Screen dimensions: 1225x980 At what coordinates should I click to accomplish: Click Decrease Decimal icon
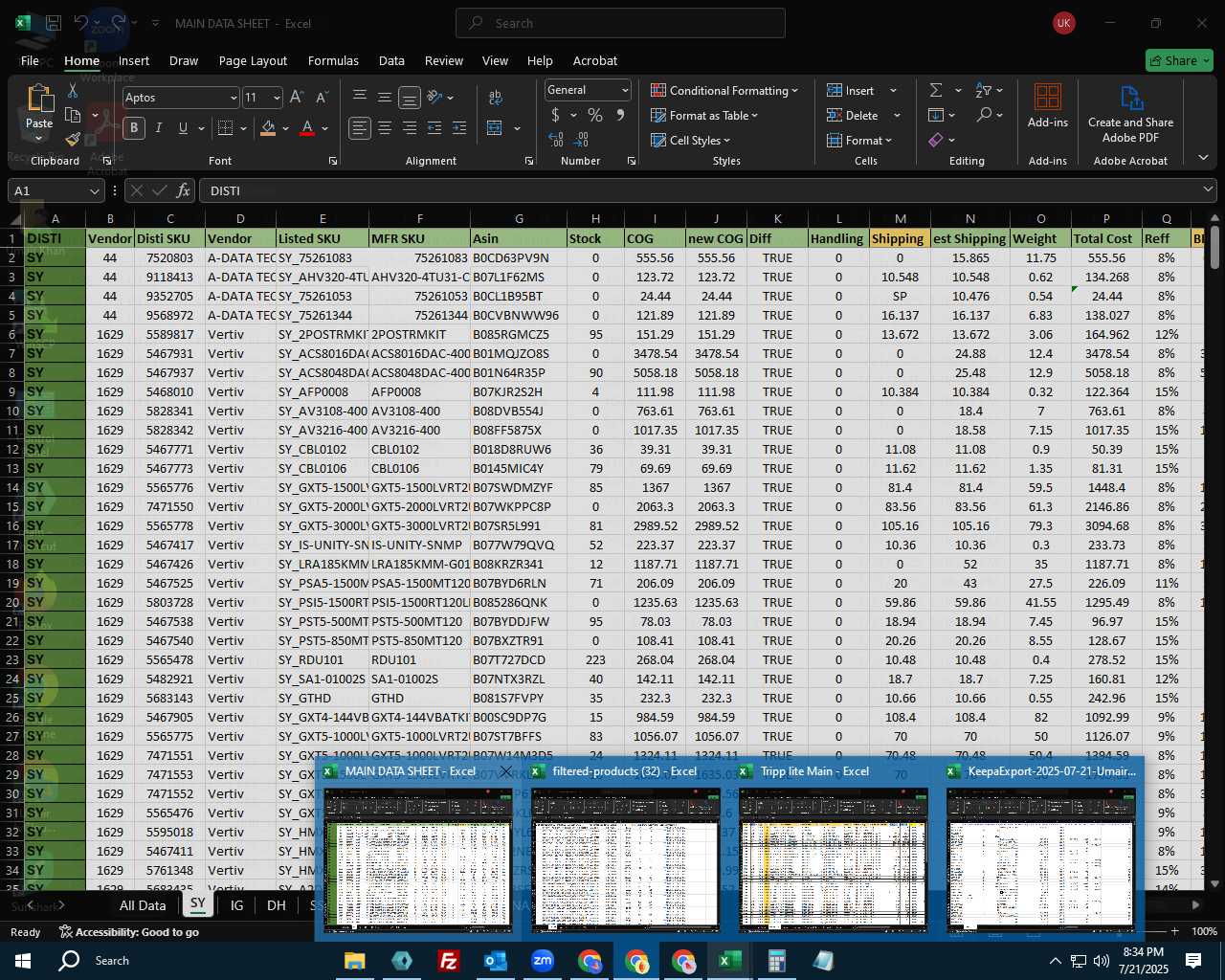(581, 140)
